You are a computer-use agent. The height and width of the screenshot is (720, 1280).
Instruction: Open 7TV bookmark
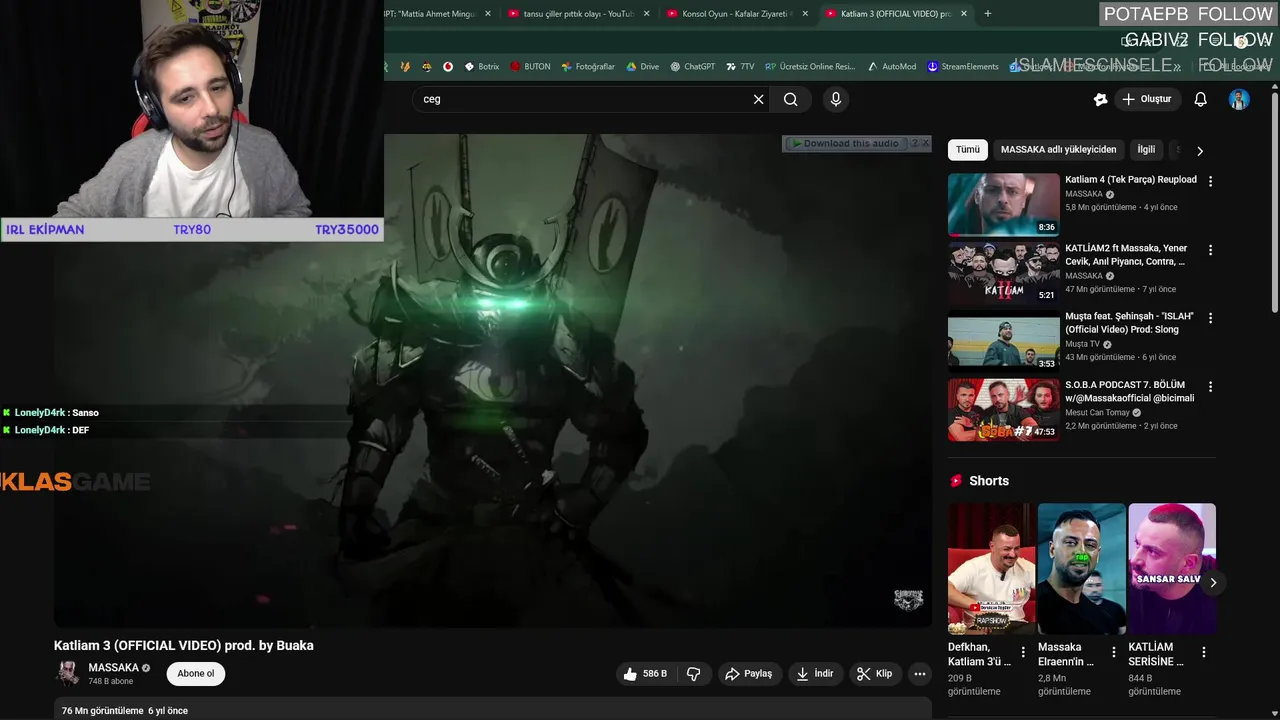tap(740, 67)
